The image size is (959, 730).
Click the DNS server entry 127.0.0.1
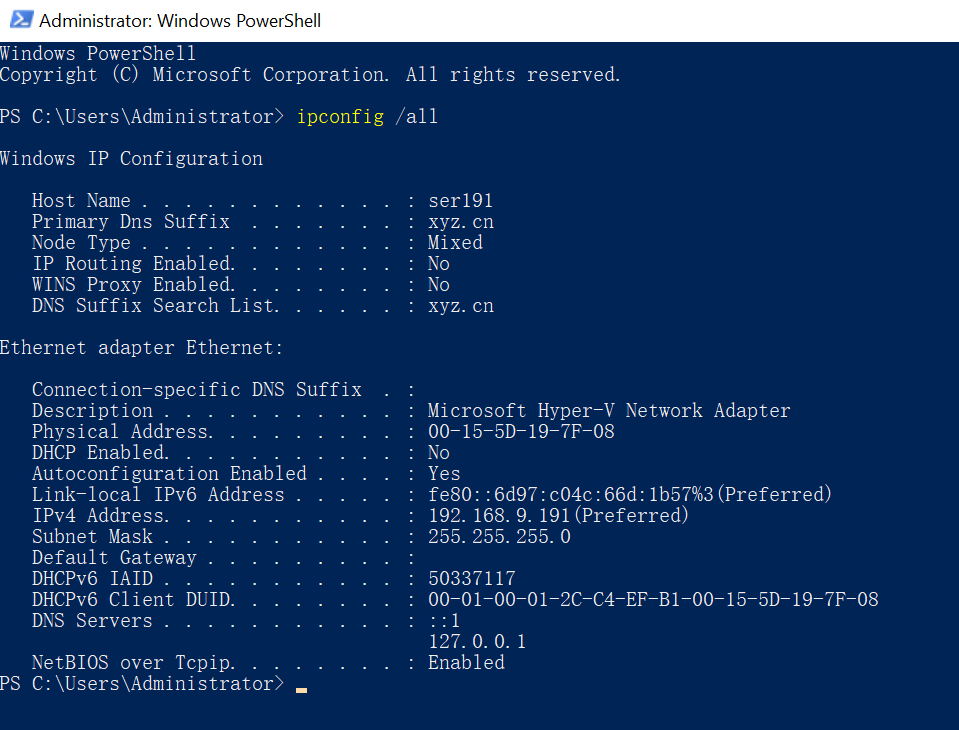[477, 641]
